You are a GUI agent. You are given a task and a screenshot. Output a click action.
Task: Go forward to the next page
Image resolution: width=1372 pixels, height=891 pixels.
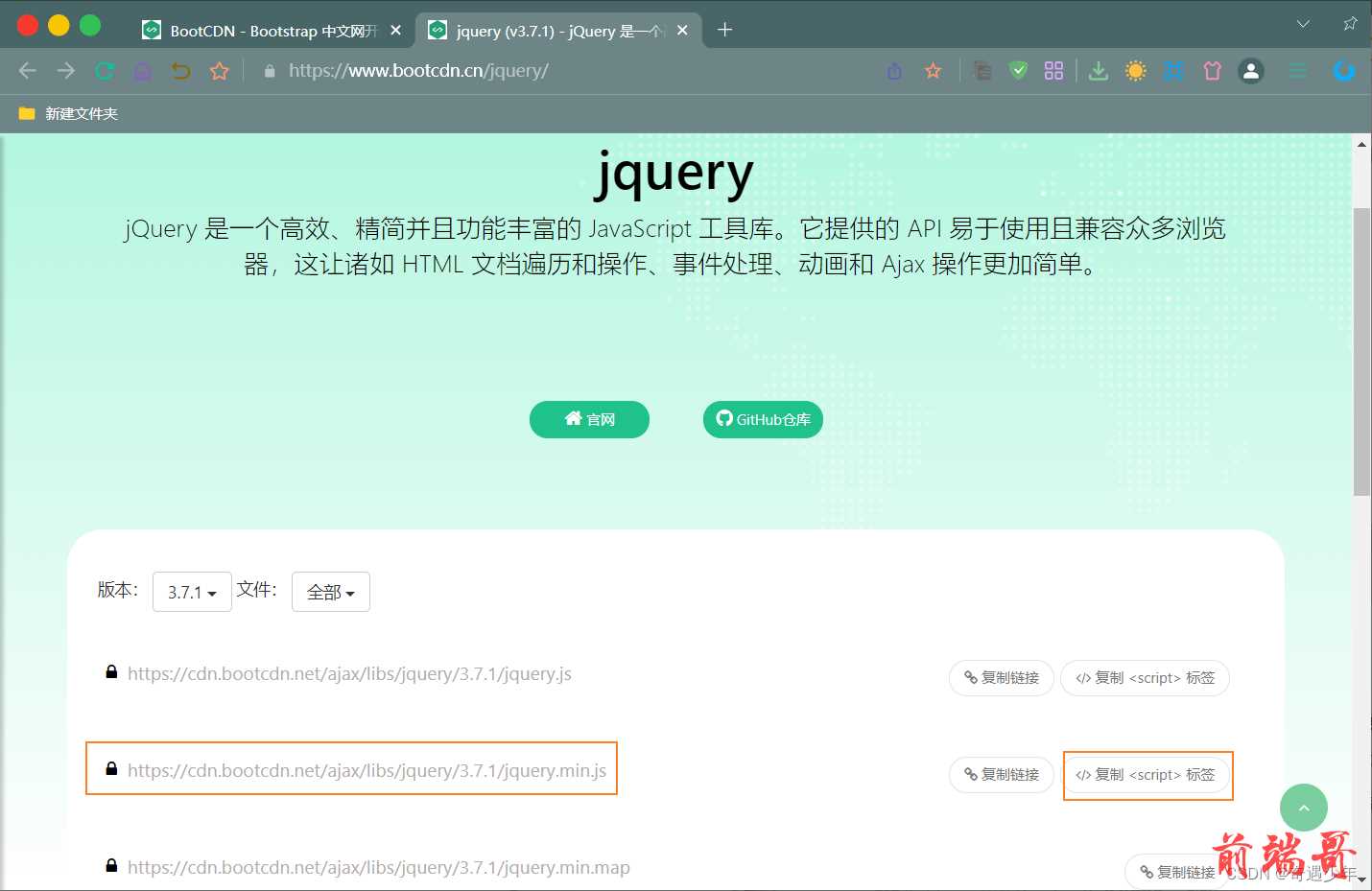[65, 70]
